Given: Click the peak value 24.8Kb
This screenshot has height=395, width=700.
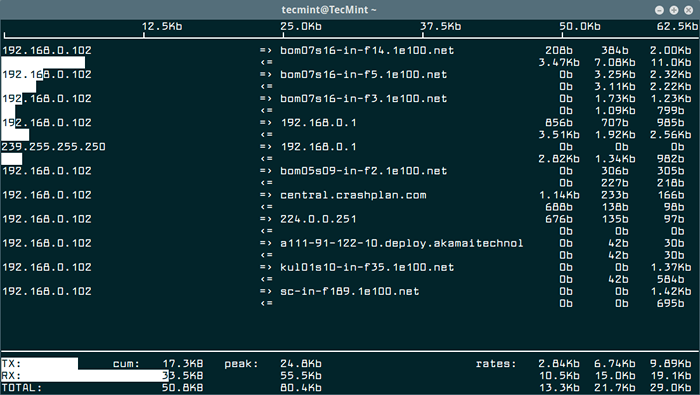Looking at the screenshot, I should pos(301,364).
